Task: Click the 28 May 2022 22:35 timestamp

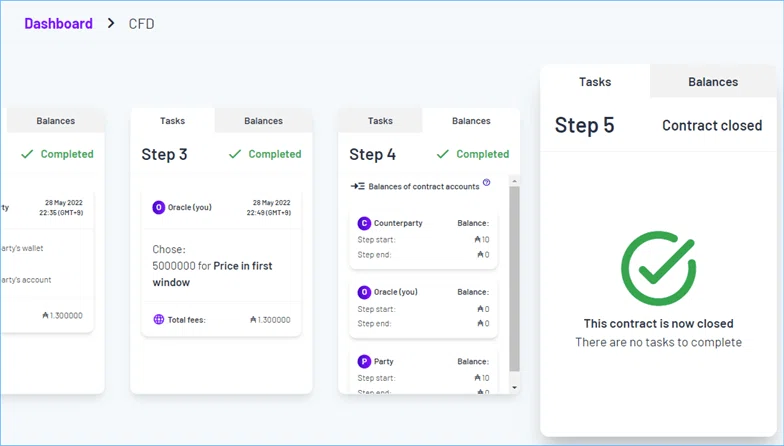Action: [62, 208]
